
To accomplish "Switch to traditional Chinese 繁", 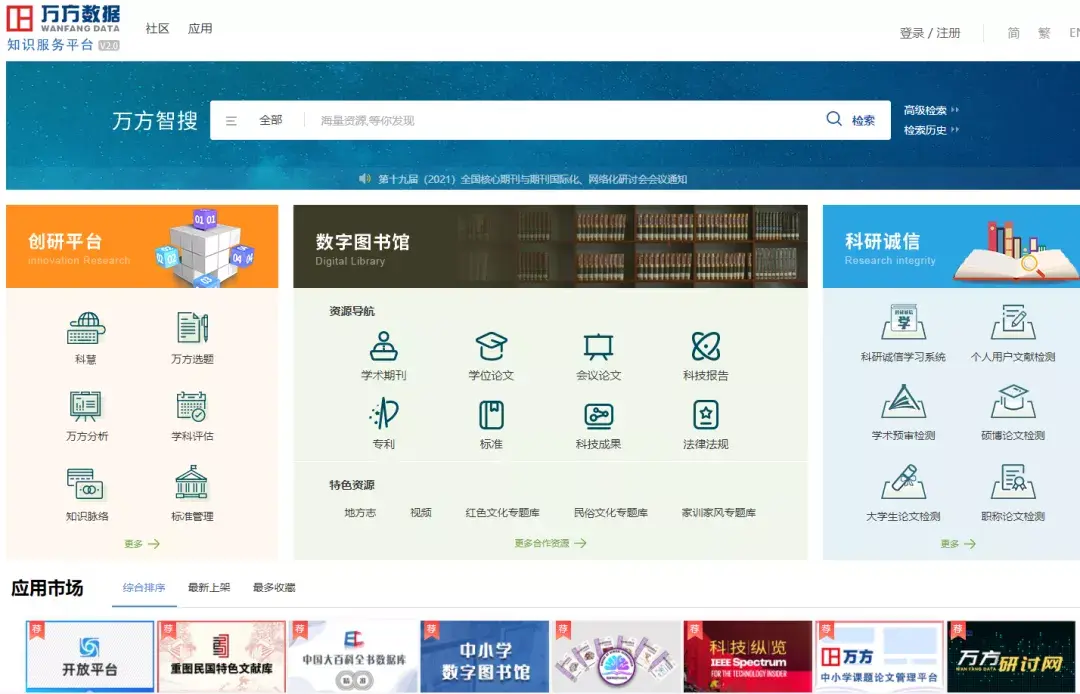I will tap(1044, 33).
